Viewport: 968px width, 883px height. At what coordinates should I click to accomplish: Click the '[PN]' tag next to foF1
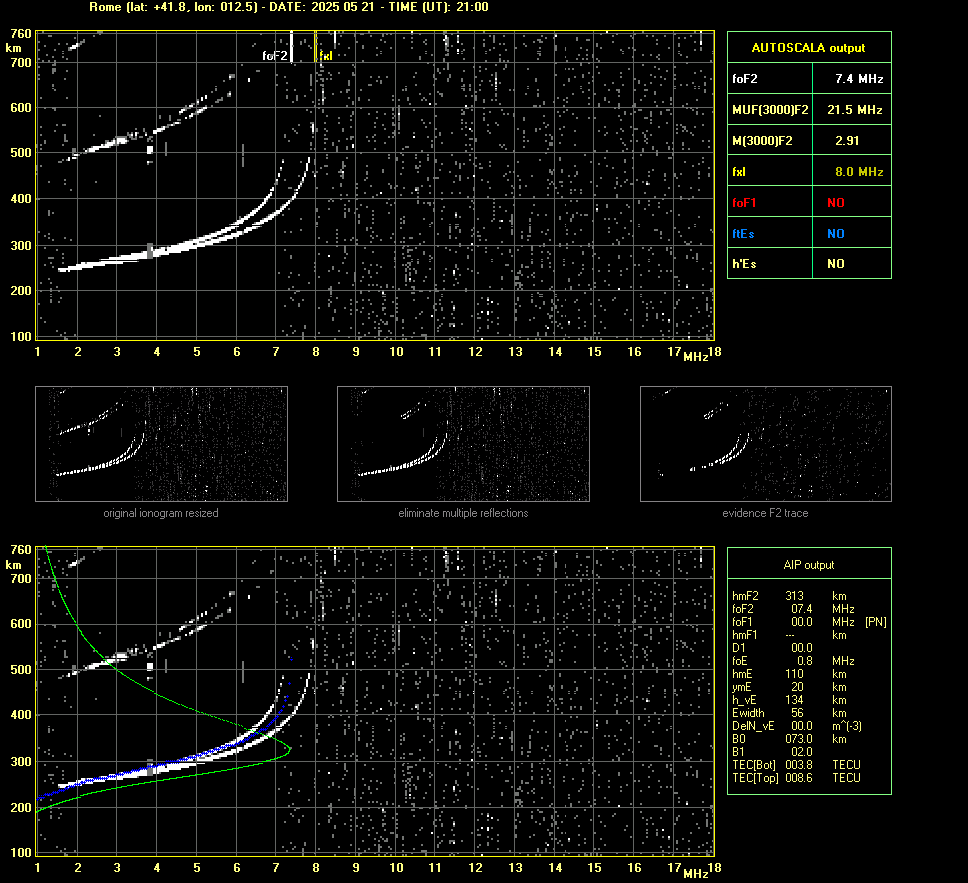pyautogui.click(x=876, y=622)
